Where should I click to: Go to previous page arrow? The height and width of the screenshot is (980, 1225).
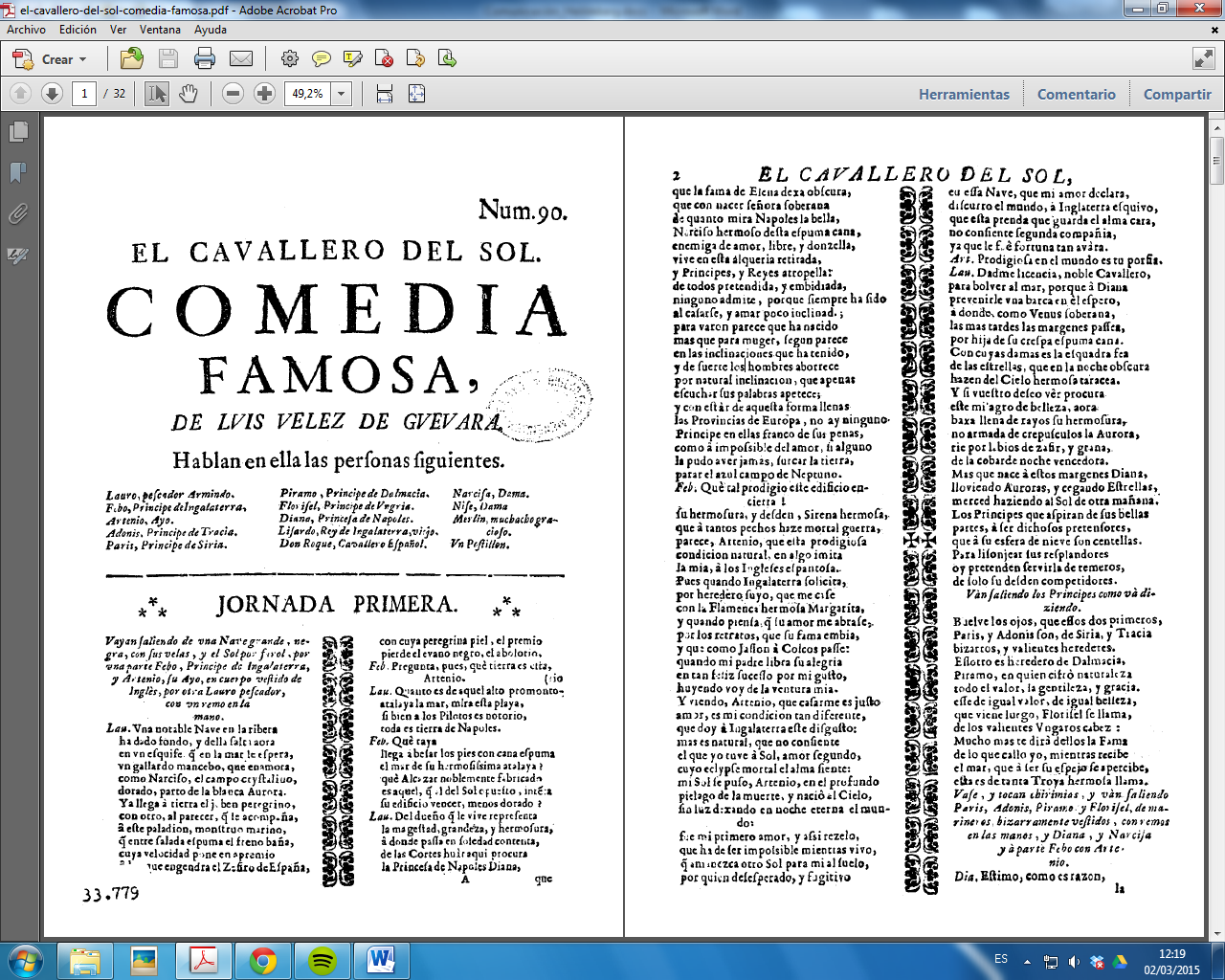pyautogui.click(x=21, y=94)
